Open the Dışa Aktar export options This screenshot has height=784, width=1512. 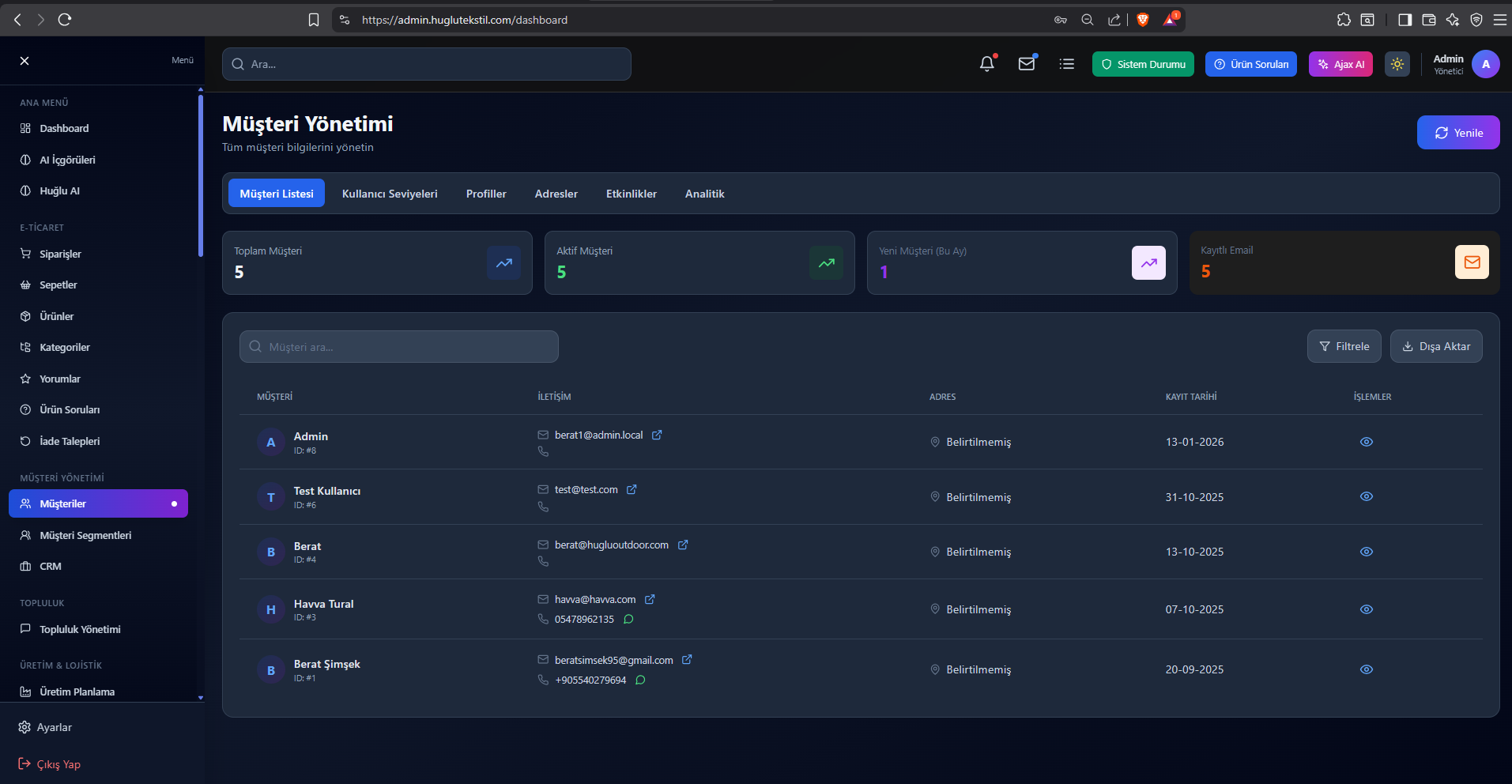tap(1435, 346)
